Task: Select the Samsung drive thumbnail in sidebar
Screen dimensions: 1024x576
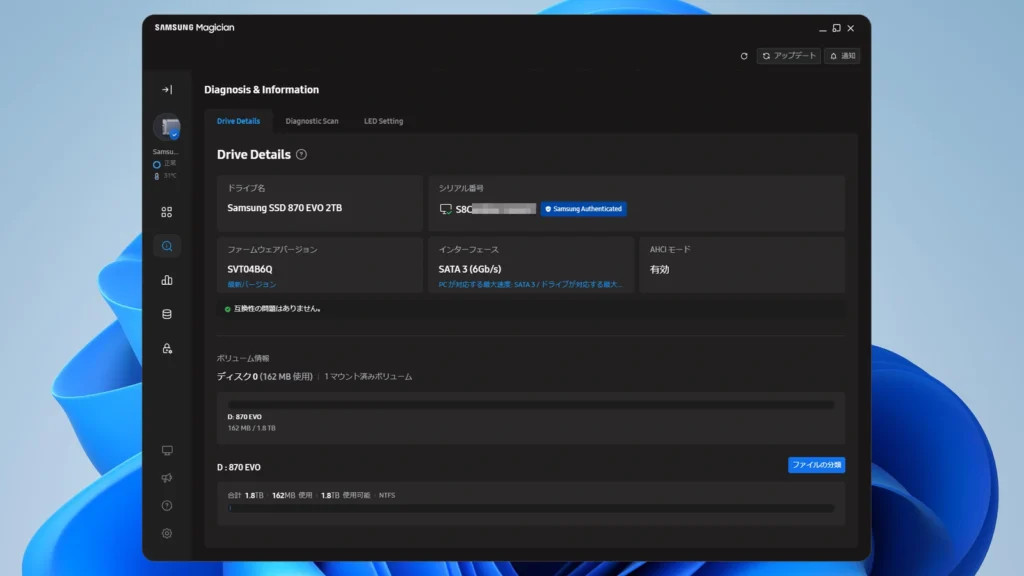Action: click(x=167, y=127)
